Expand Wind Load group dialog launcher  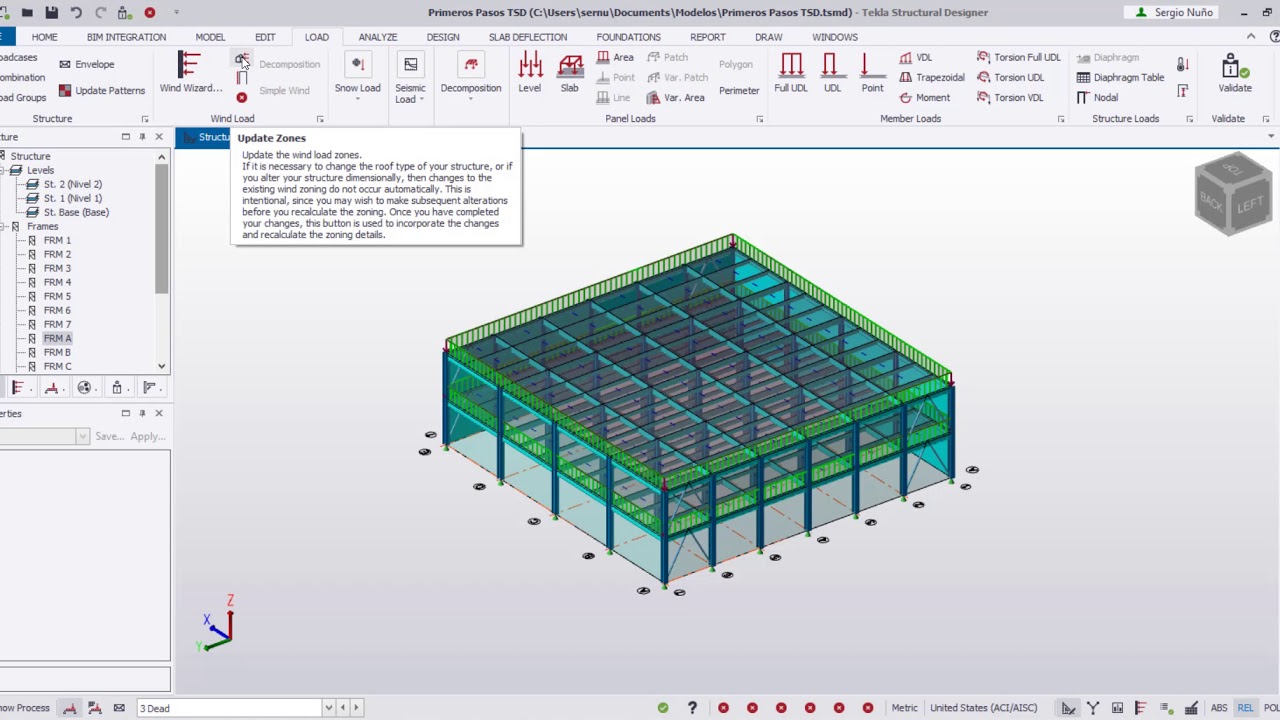click(320, 119)
